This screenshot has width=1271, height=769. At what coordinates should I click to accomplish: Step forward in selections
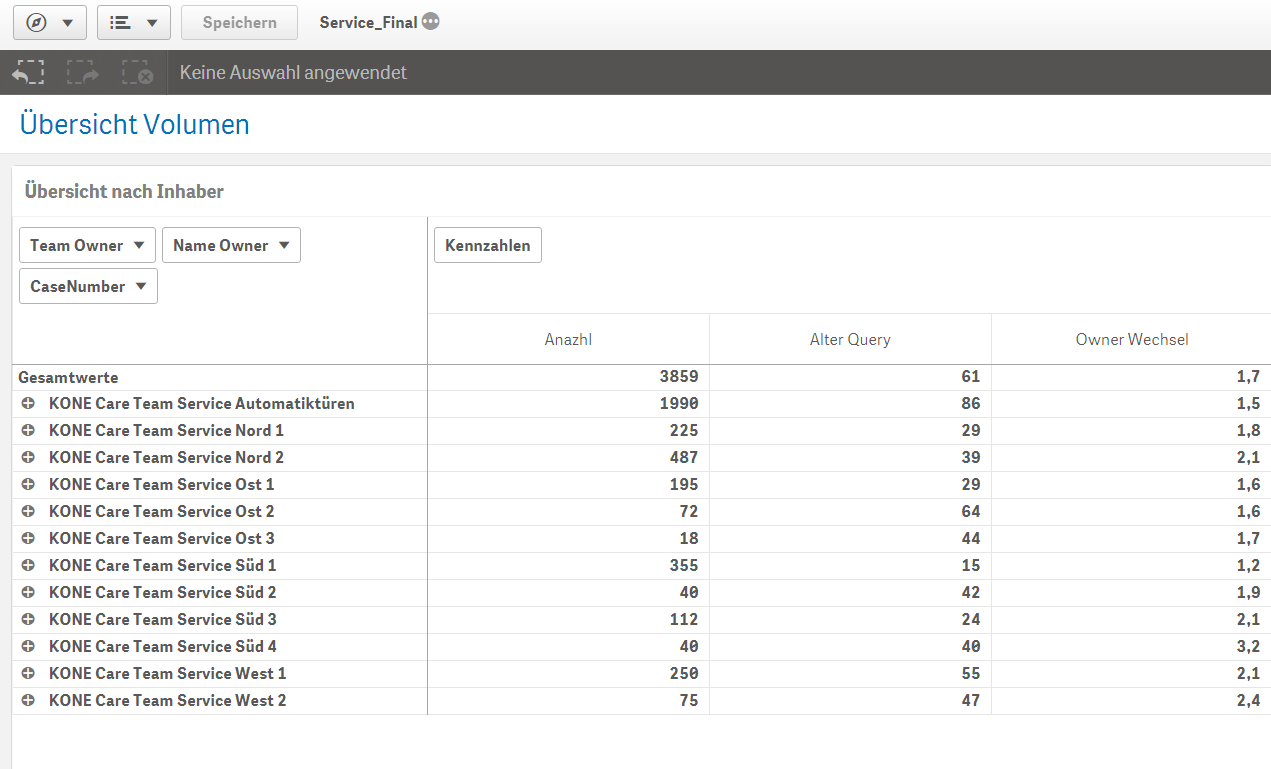pyautogui.click(x=83, y=73)
